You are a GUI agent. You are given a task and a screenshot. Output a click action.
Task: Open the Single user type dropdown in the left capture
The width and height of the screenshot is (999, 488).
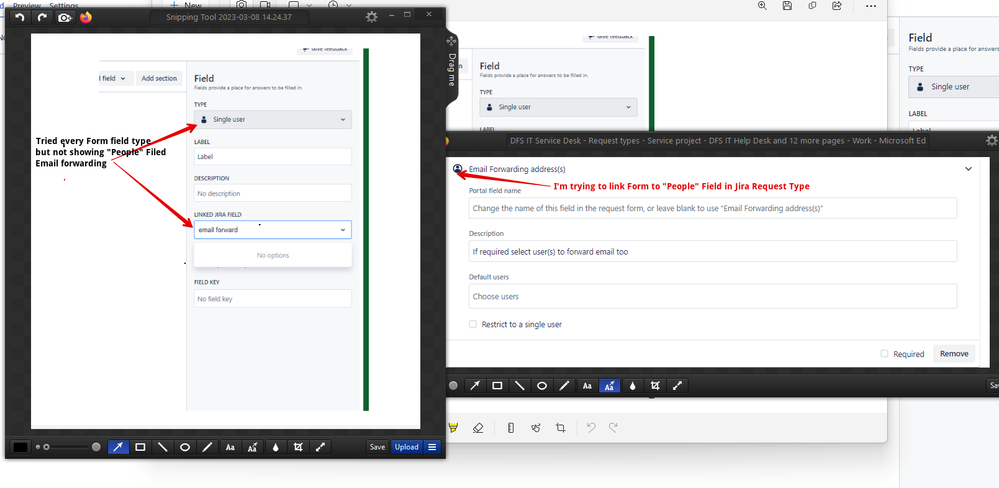pos(273,119)
